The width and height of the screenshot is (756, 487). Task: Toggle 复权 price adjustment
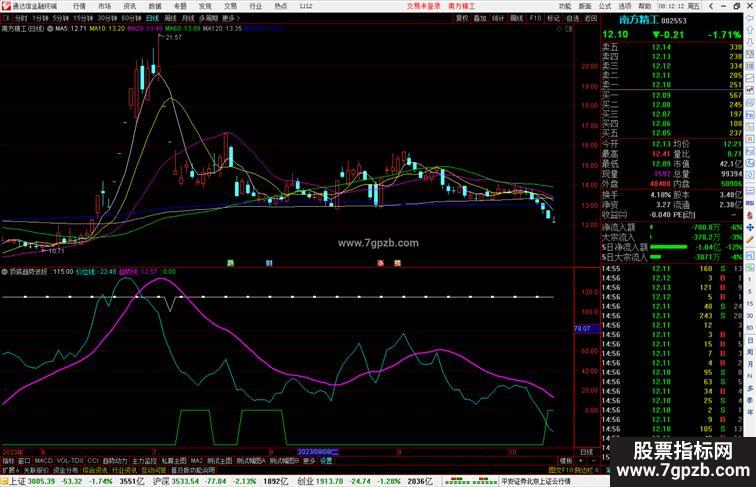[x=462, y=18]
